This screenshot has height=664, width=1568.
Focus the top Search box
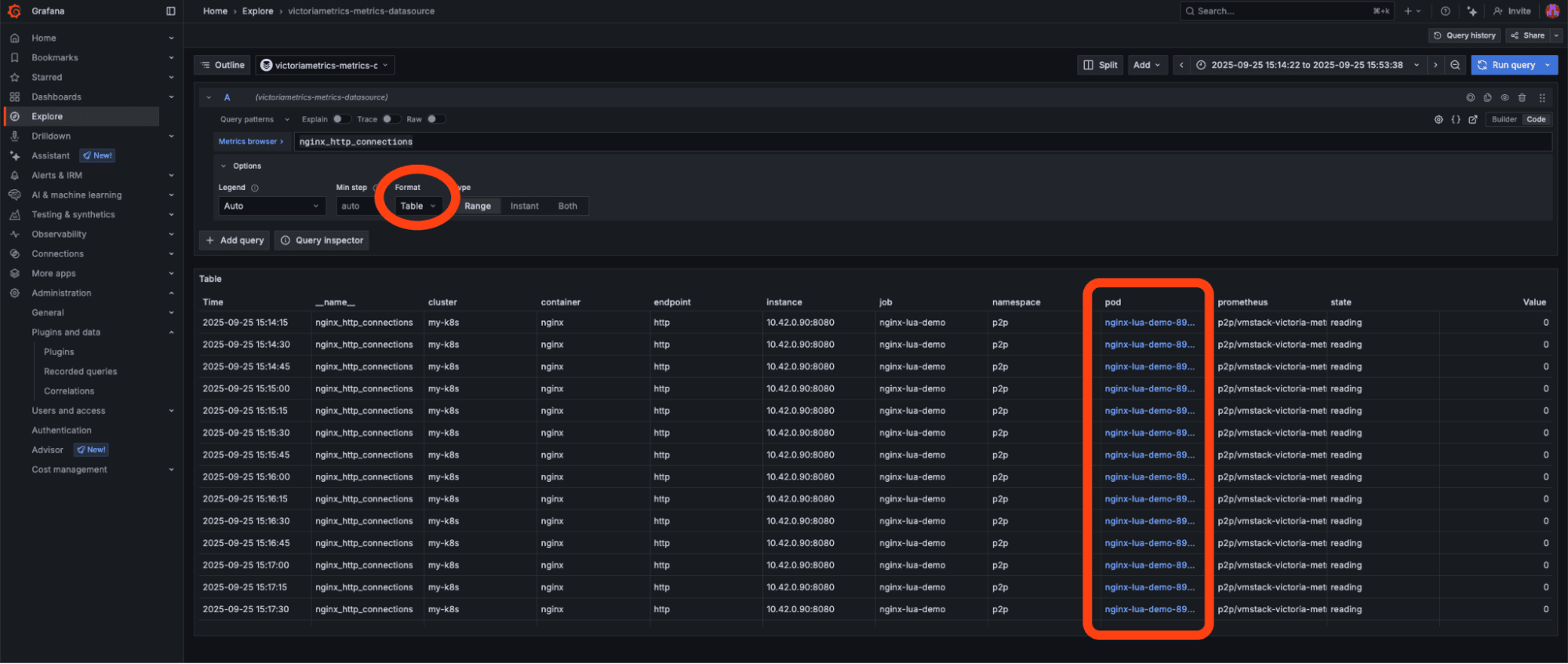1286,11
